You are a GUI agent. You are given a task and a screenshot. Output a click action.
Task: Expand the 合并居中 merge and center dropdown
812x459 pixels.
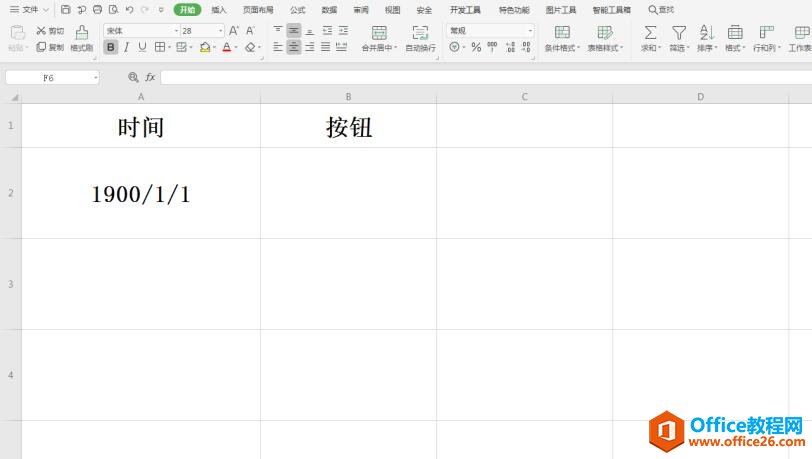pyautogui.click(x=396, y=48)
